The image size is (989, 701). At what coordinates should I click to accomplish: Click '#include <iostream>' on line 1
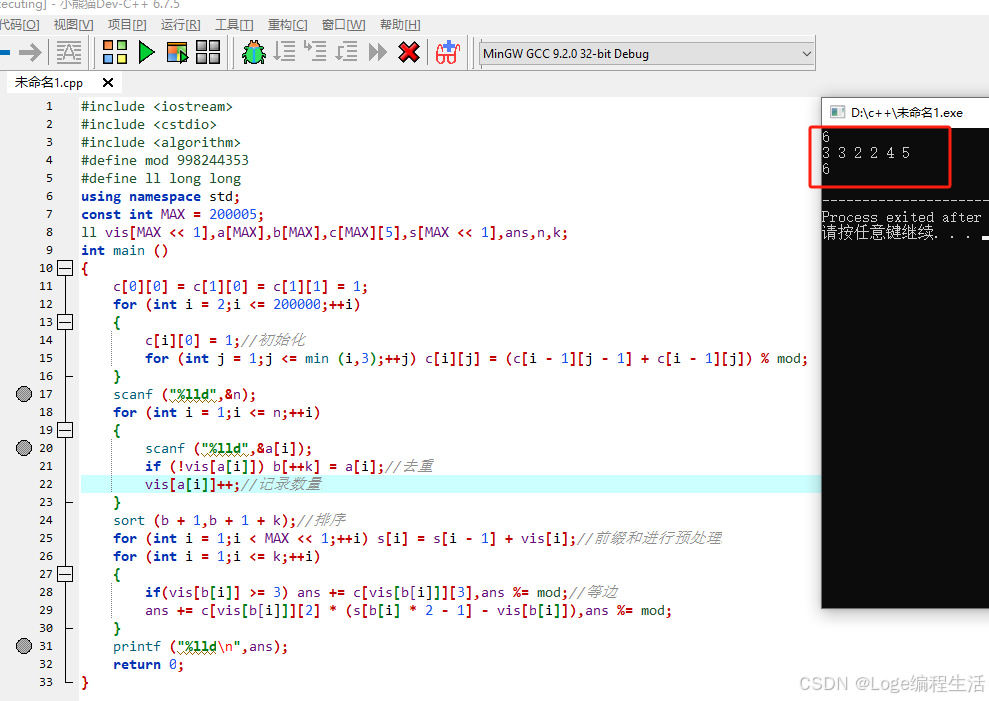pyautogui.click(x=157, y=107)
